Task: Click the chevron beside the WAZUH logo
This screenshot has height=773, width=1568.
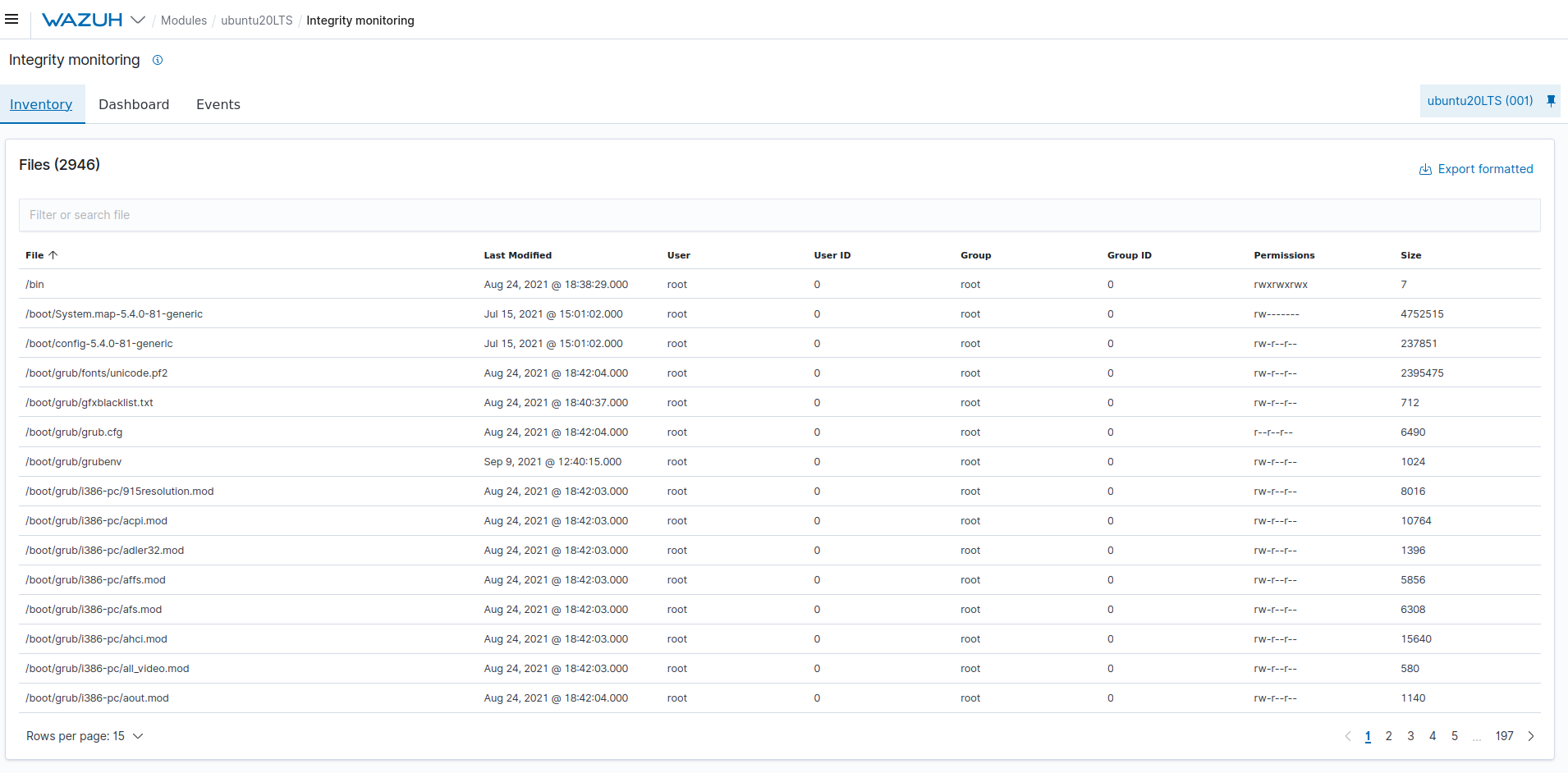Action: [138, 20]
